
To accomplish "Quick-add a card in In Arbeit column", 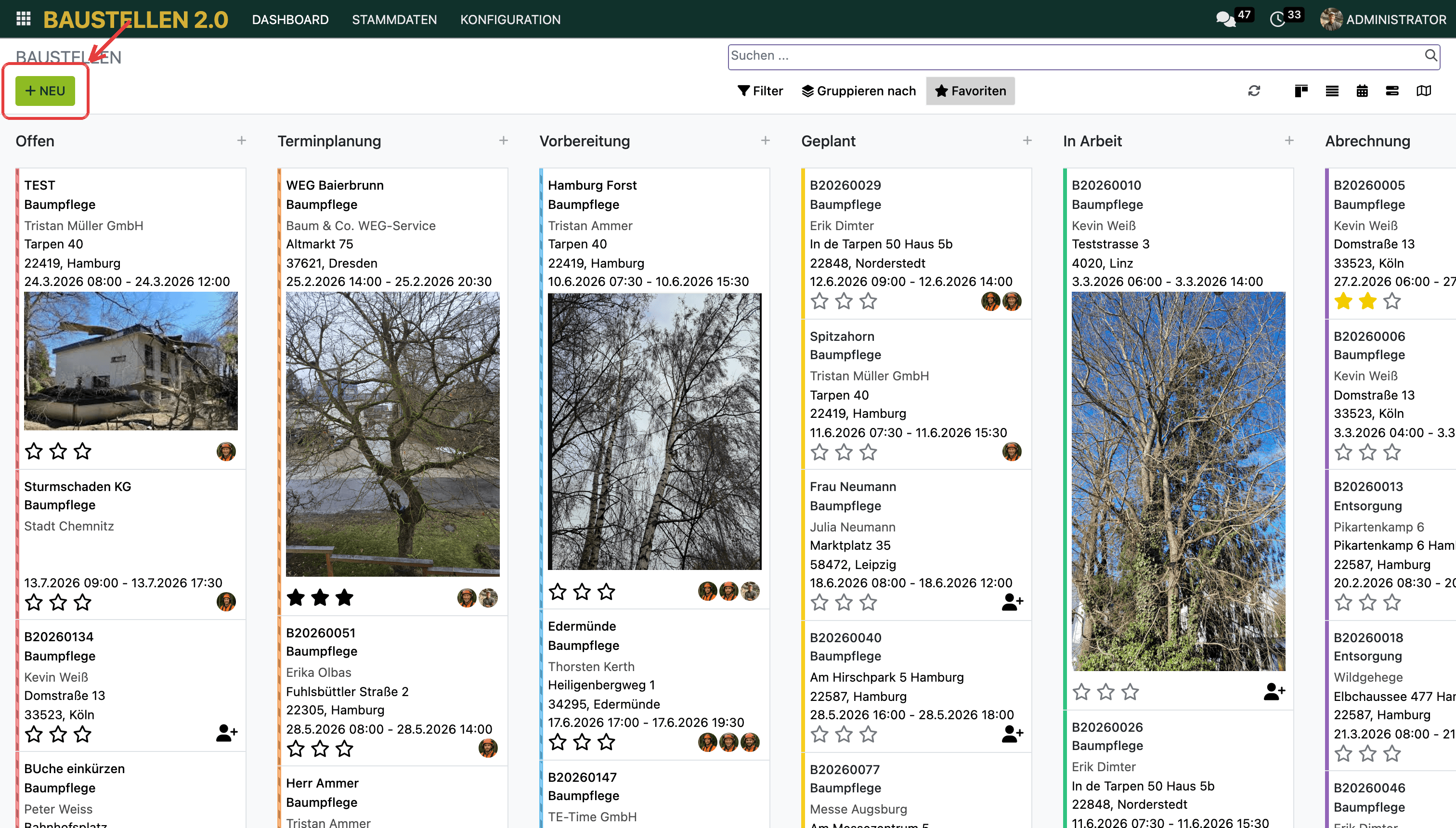I will [x=1289, y=141].
